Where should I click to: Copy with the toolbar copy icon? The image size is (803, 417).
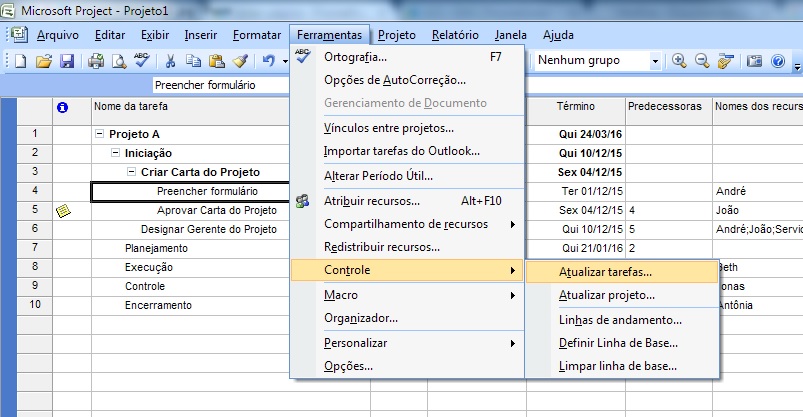point(193,61)
